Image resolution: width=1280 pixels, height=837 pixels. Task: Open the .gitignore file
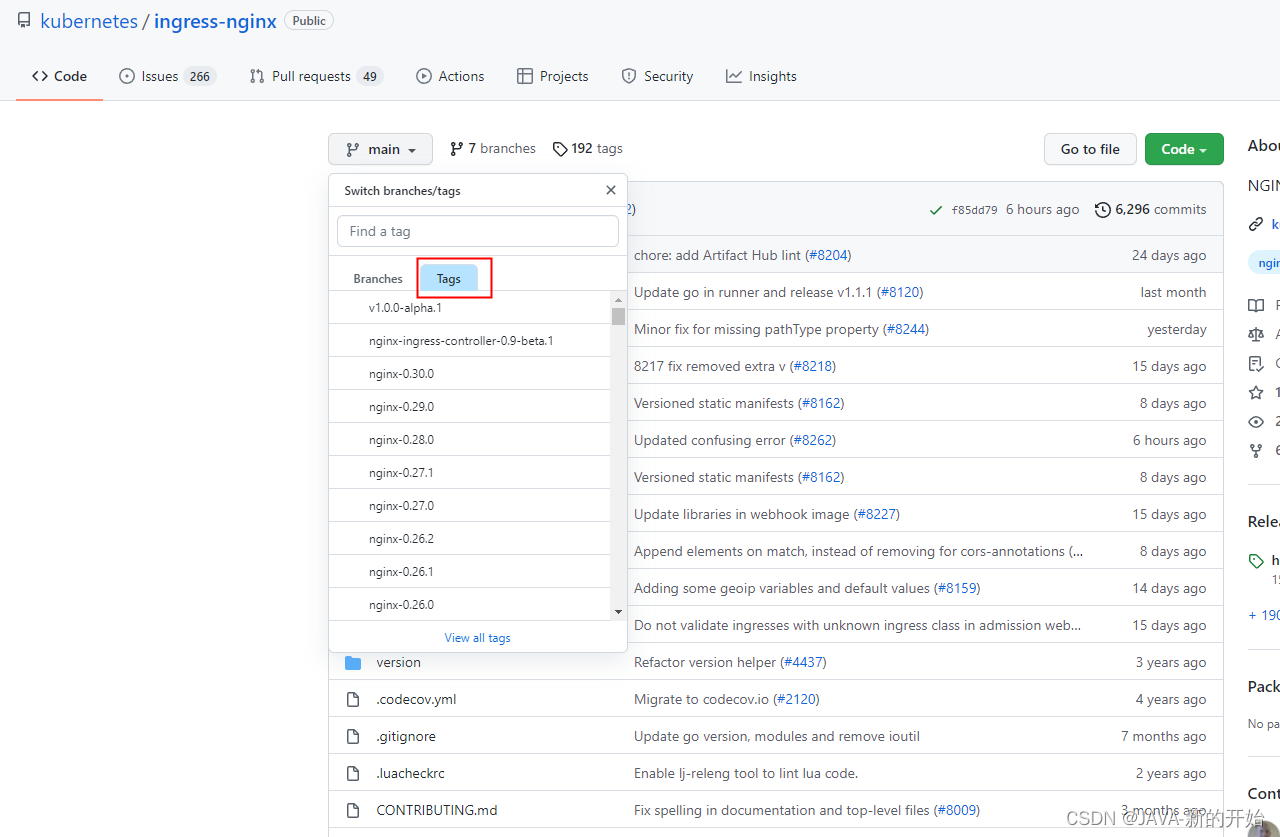(406, 736)
